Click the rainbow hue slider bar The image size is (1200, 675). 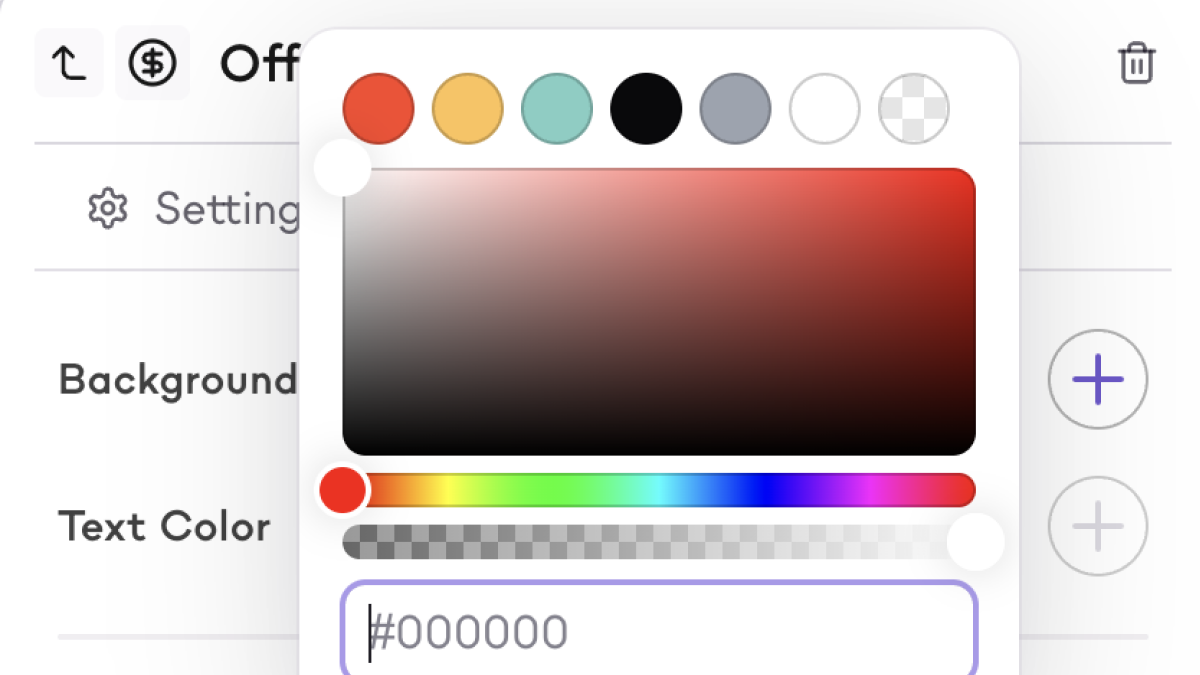(x=660, y=490)
